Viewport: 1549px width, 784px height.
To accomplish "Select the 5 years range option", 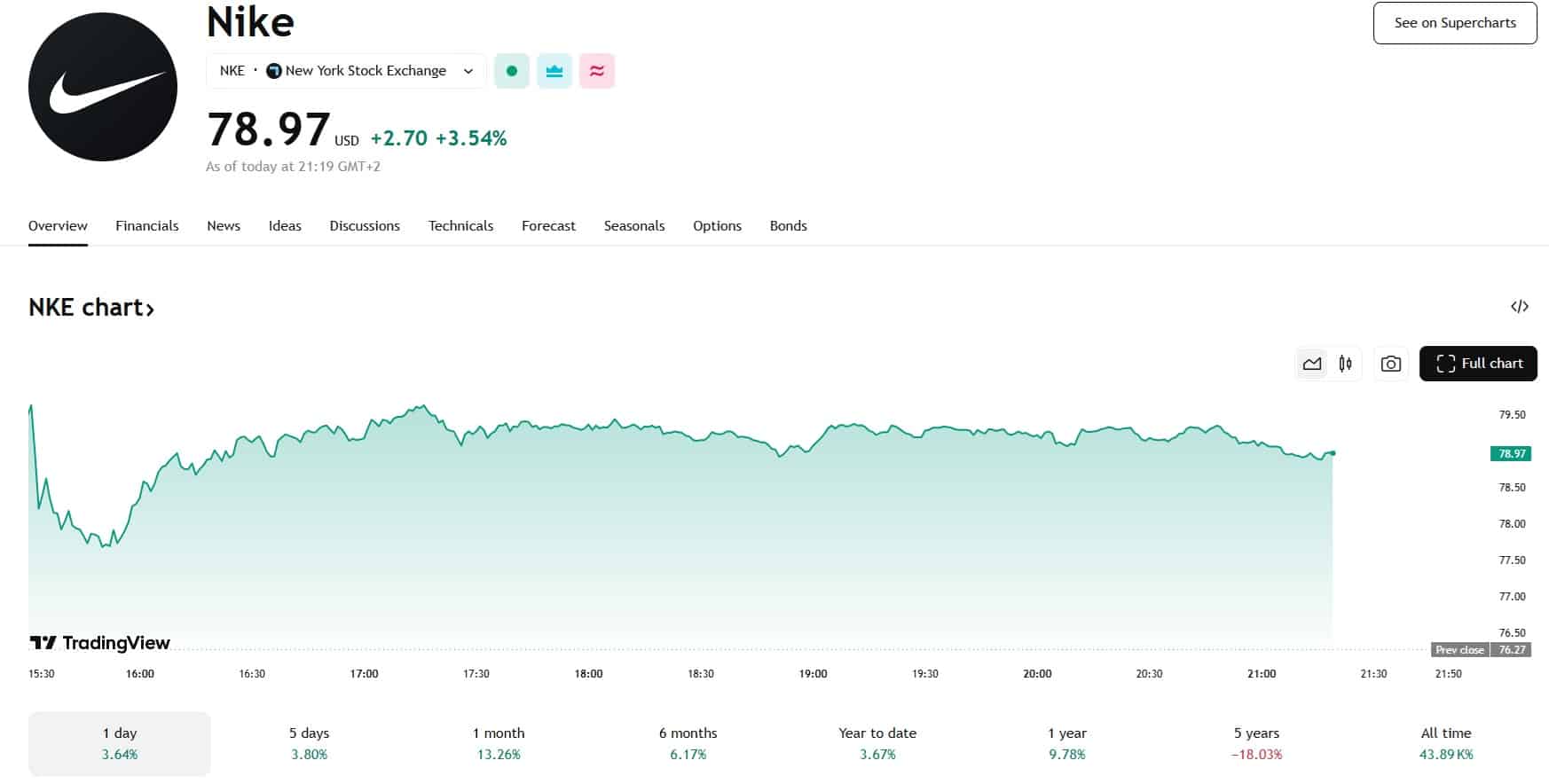I will pos(1256,743).
